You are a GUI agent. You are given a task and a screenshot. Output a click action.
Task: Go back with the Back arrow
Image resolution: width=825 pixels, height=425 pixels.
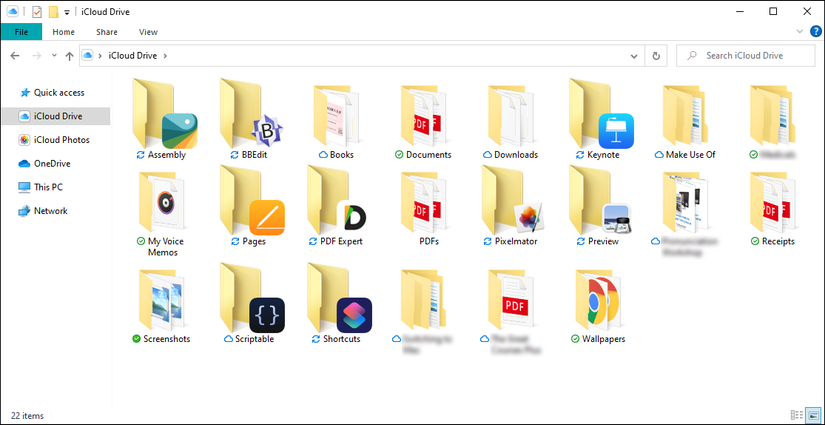(x=15, y=56)
